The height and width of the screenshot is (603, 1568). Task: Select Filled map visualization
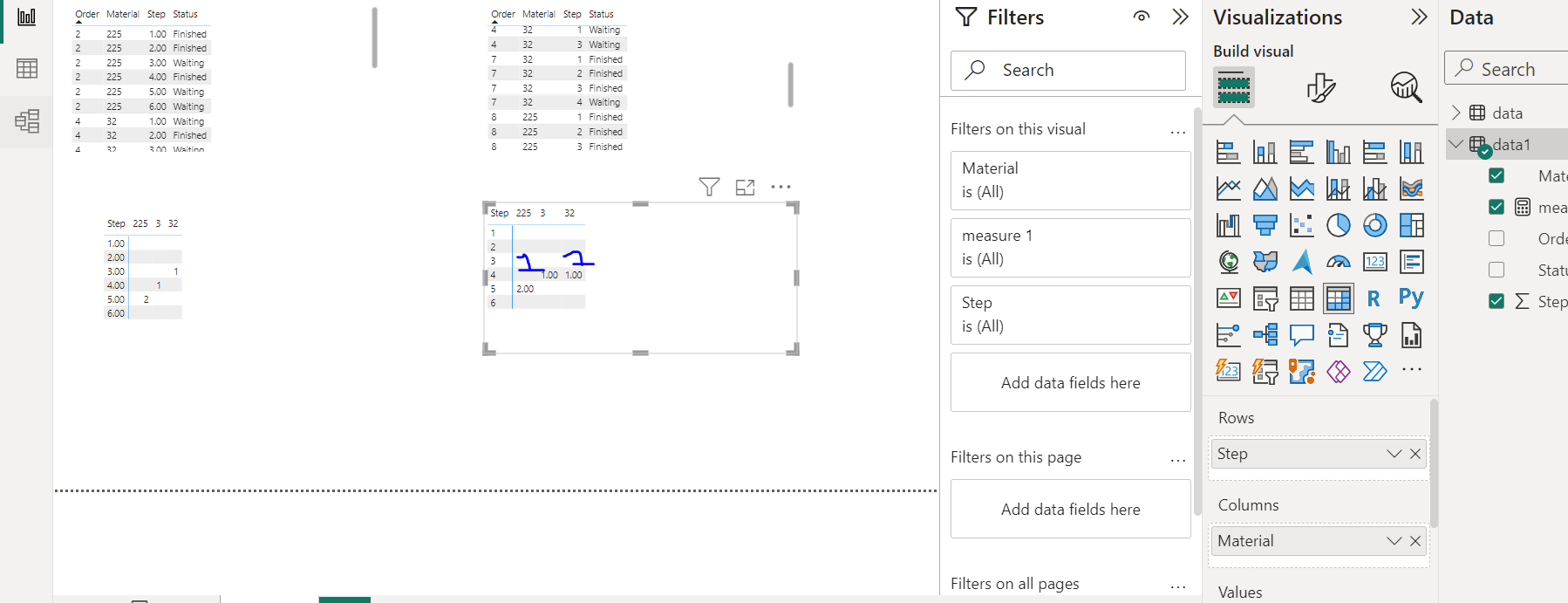coord(1265,262)
